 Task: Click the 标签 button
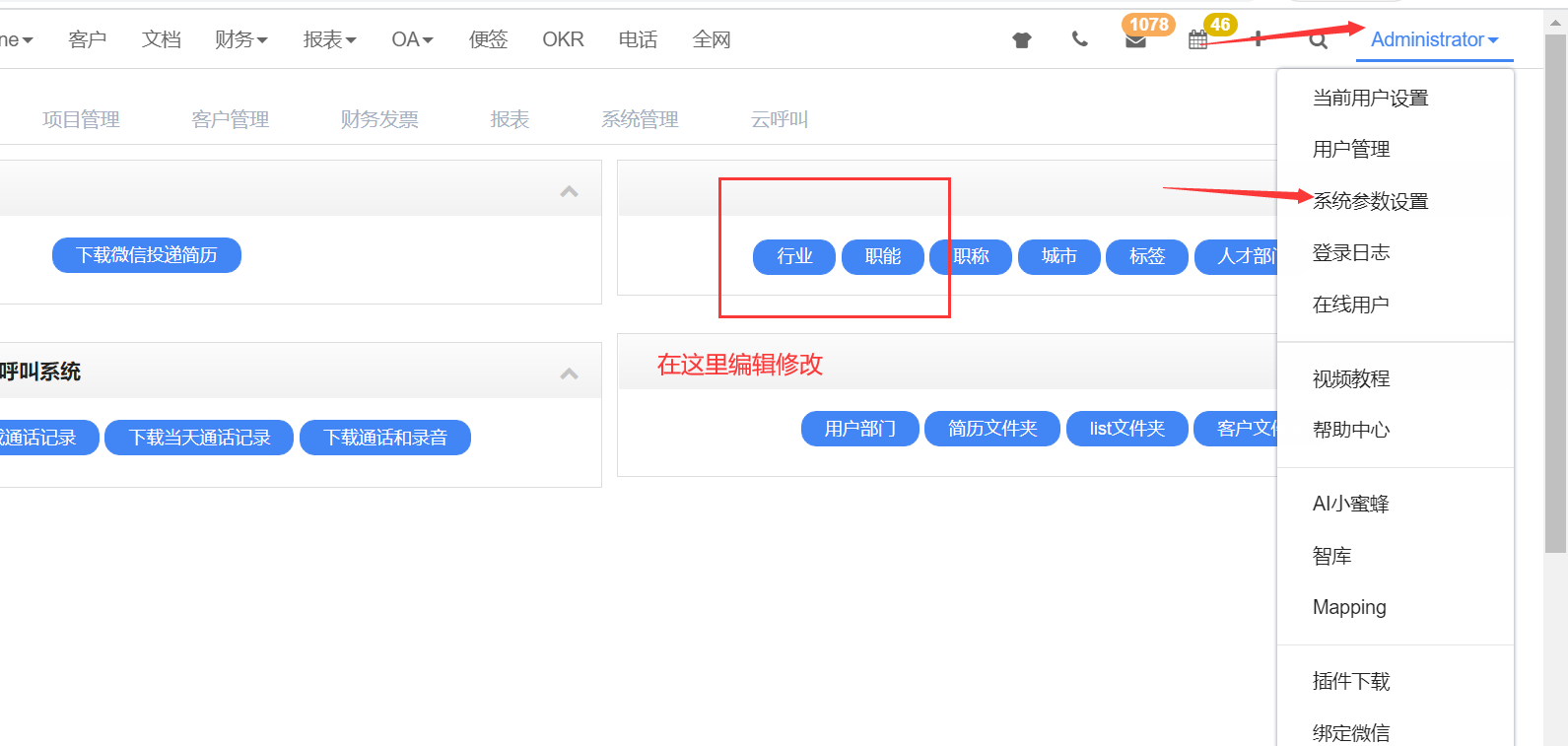click(1147, 256)
